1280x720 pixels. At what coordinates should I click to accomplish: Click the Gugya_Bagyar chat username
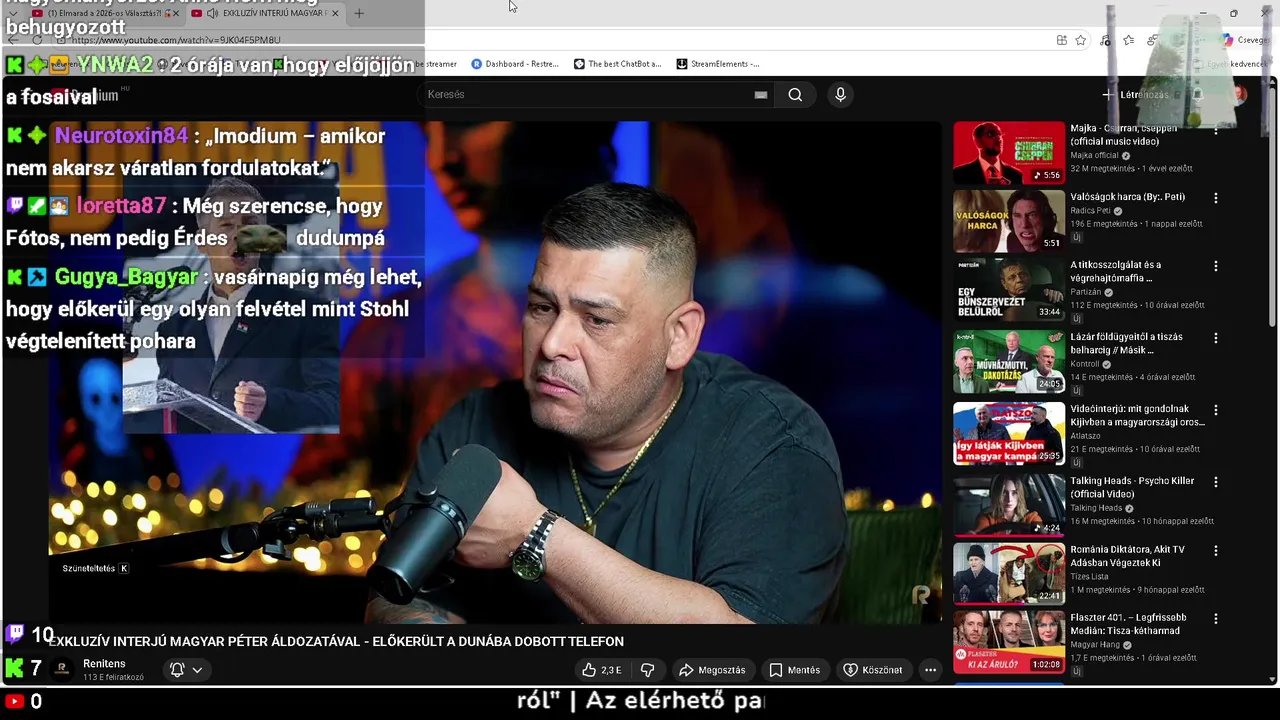(x=126, y=277)
